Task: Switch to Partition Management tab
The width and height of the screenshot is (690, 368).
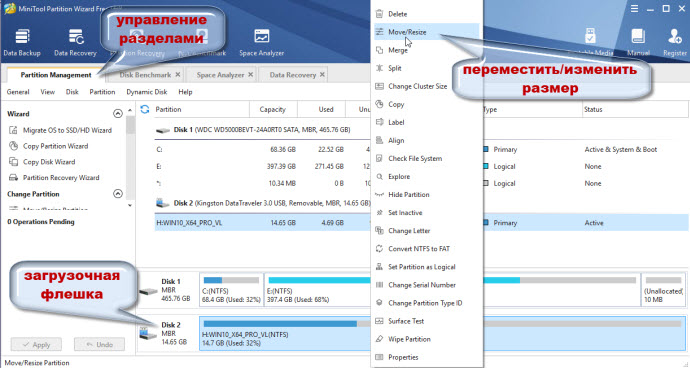Action: pyautogui.click(x=56, y=75)
